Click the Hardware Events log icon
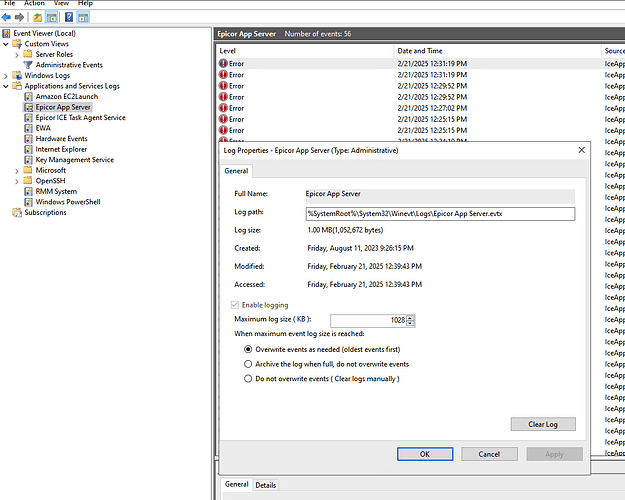This screenshot has width=625, height=500. [x=28, y=139]
